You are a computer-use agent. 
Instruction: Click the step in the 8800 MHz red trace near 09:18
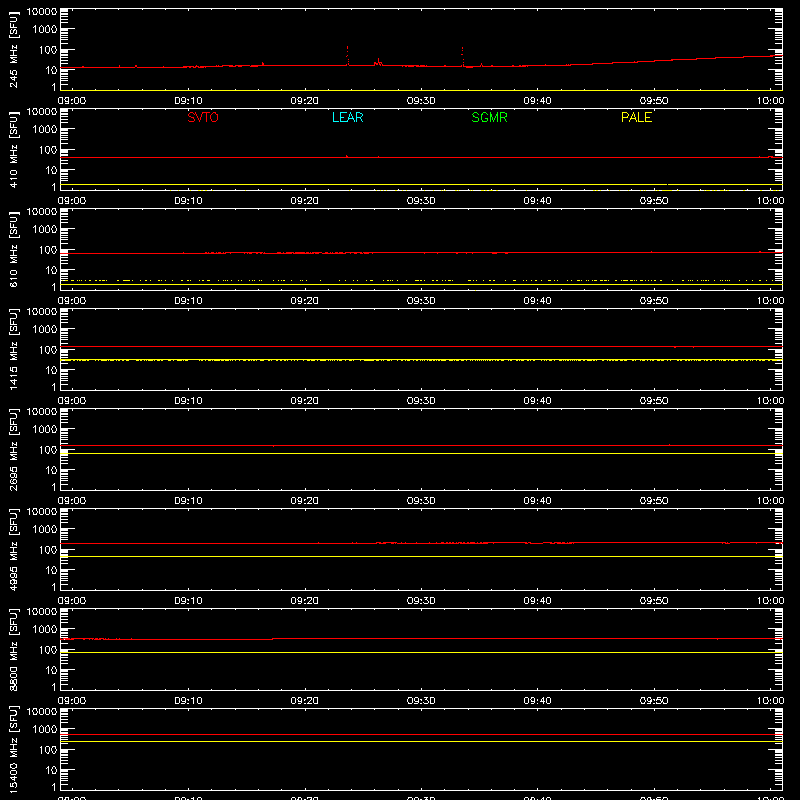tap(272, 639)
